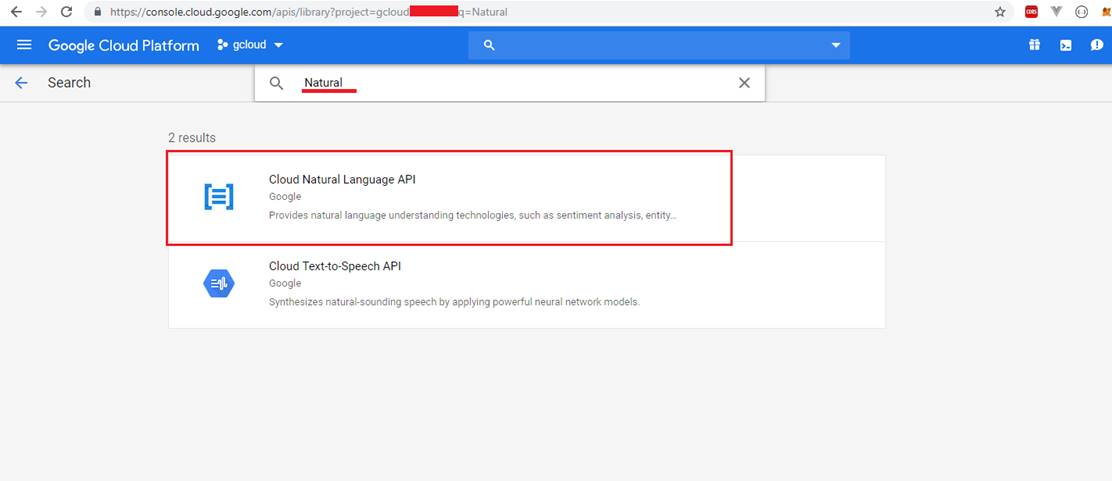
Task: Expand the top search bar dropdown arrow
Action: pos(835,45)
